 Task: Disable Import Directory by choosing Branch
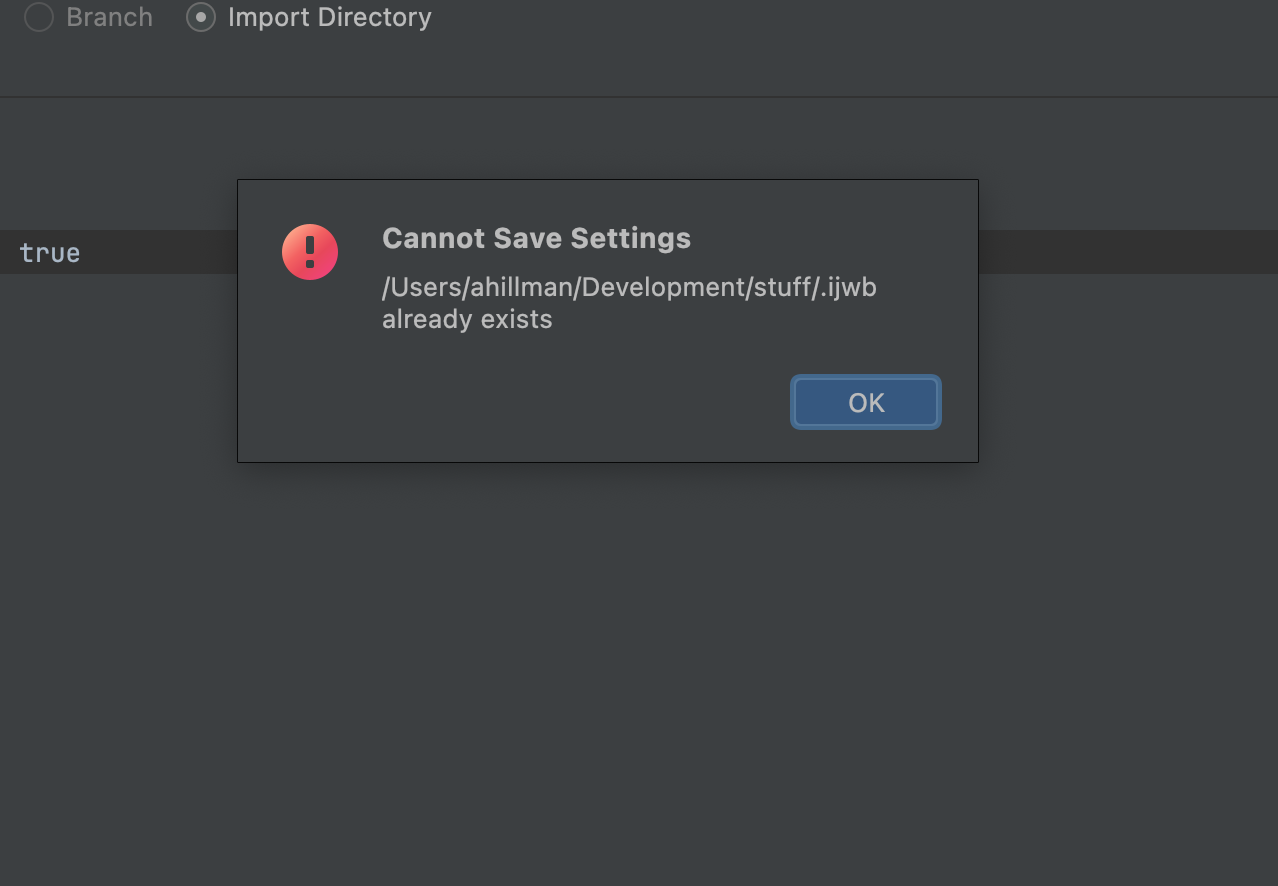coord(39,17)
